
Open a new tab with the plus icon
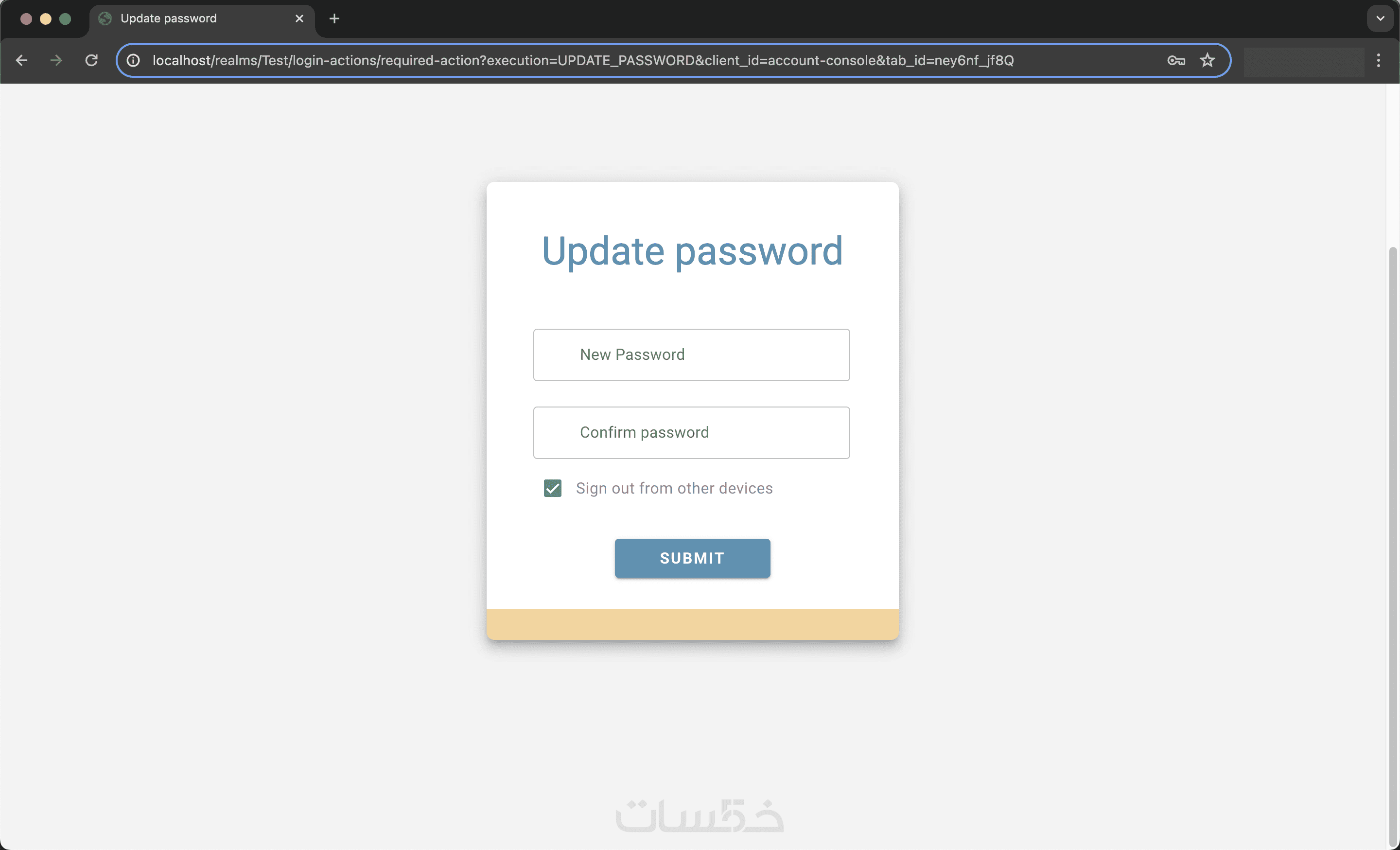coord(334,19)
